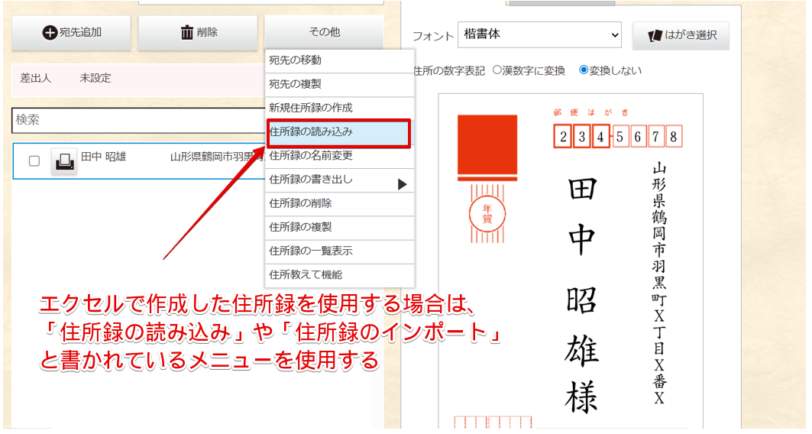The width and height of the screenshot is (812, 434).
Task: Click the postcard preview name 田中昭雄様
Action: pyautogui.click(x=582, y=295)
